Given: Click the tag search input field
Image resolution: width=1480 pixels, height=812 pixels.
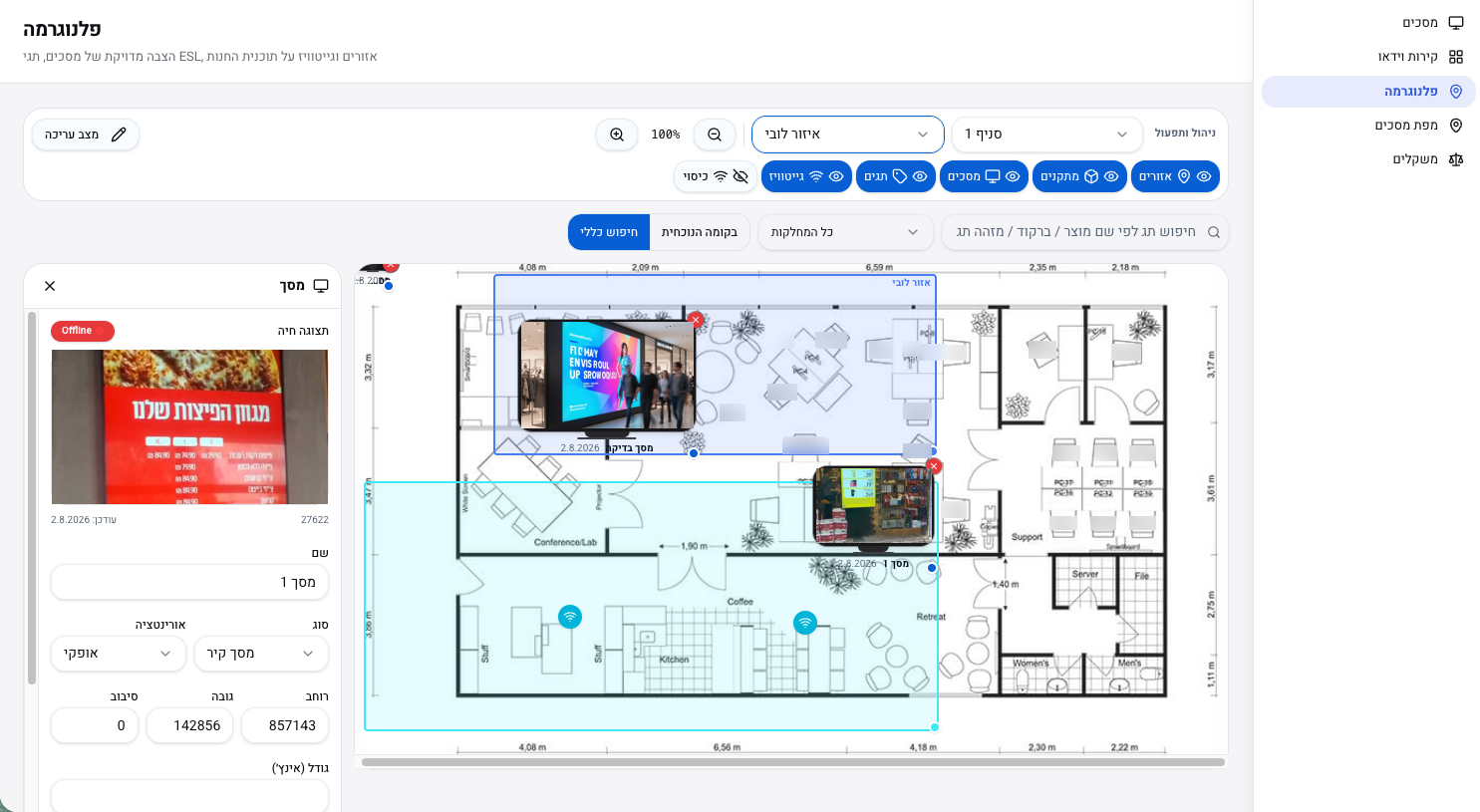Looking at the screenshot, I should [1084, 232].
